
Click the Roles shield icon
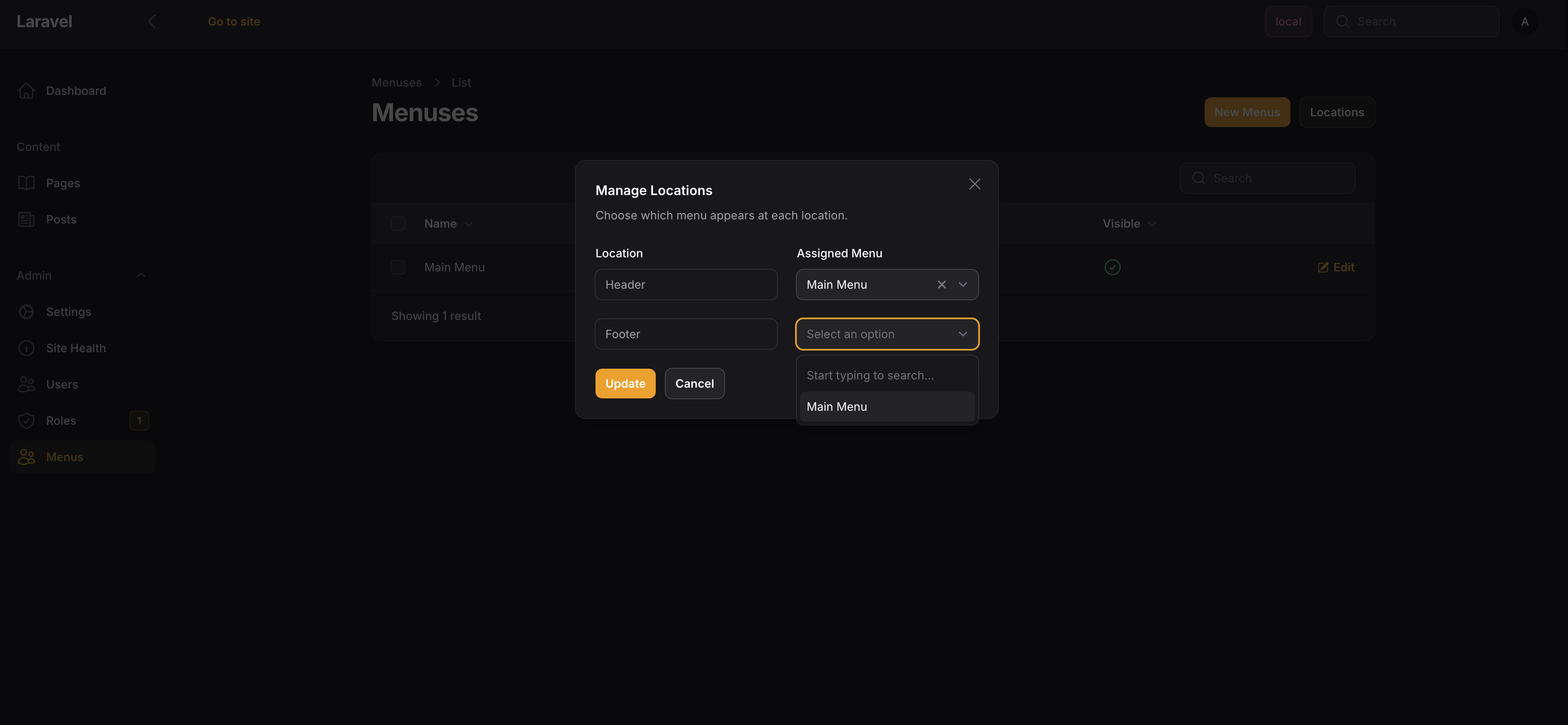[x=26, y=421]
